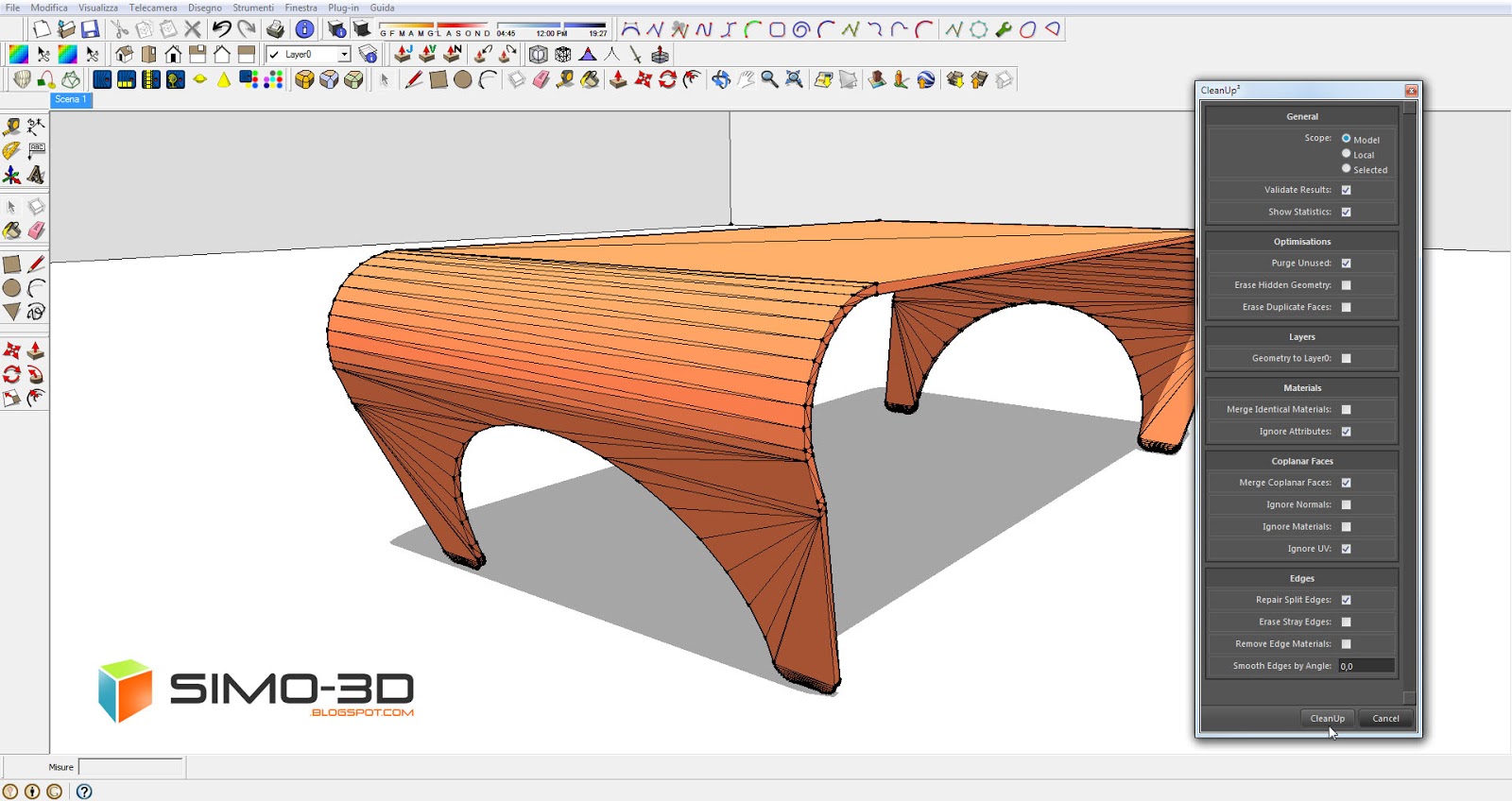Select the 3D Text tool

36,175
